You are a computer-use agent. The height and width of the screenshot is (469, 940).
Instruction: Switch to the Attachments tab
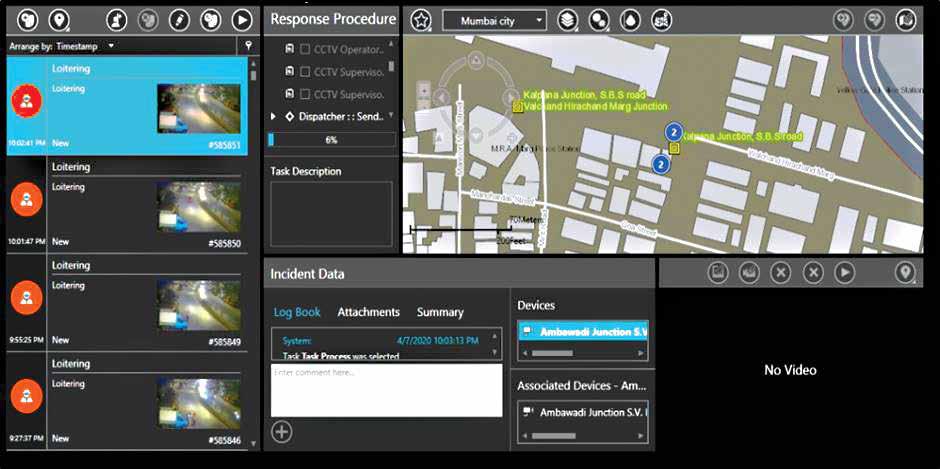click(368, 312)
